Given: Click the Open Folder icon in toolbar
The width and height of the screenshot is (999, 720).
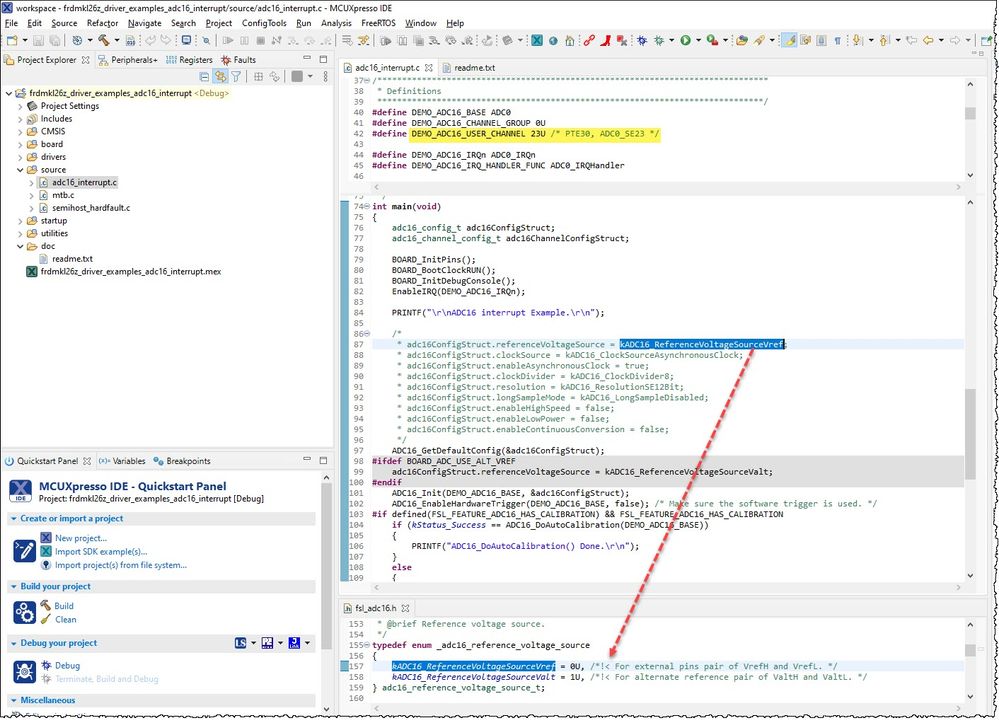Looking at the screenshot, I should click(x=742, y=40).
